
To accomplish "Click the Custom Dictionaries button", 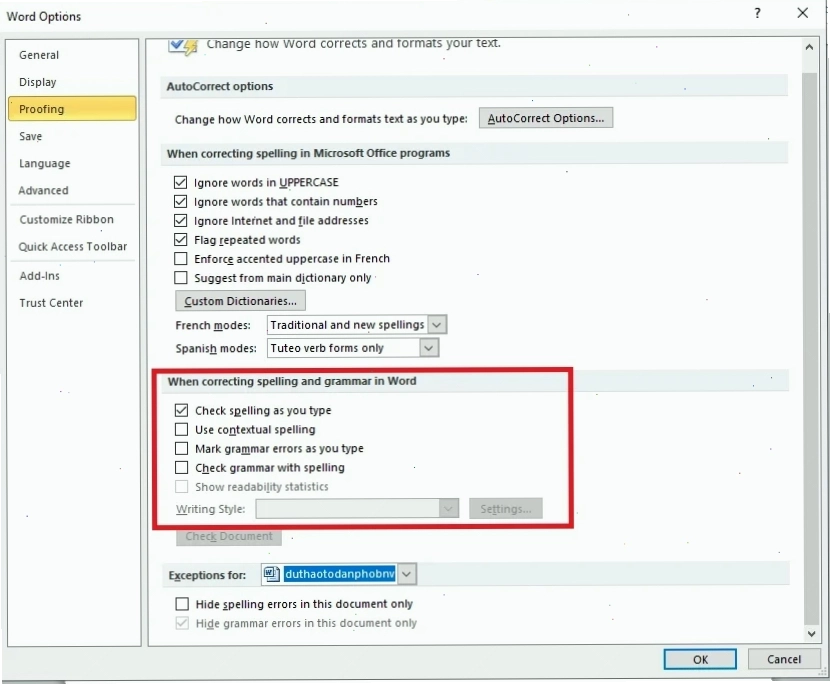I will [240, 301].
